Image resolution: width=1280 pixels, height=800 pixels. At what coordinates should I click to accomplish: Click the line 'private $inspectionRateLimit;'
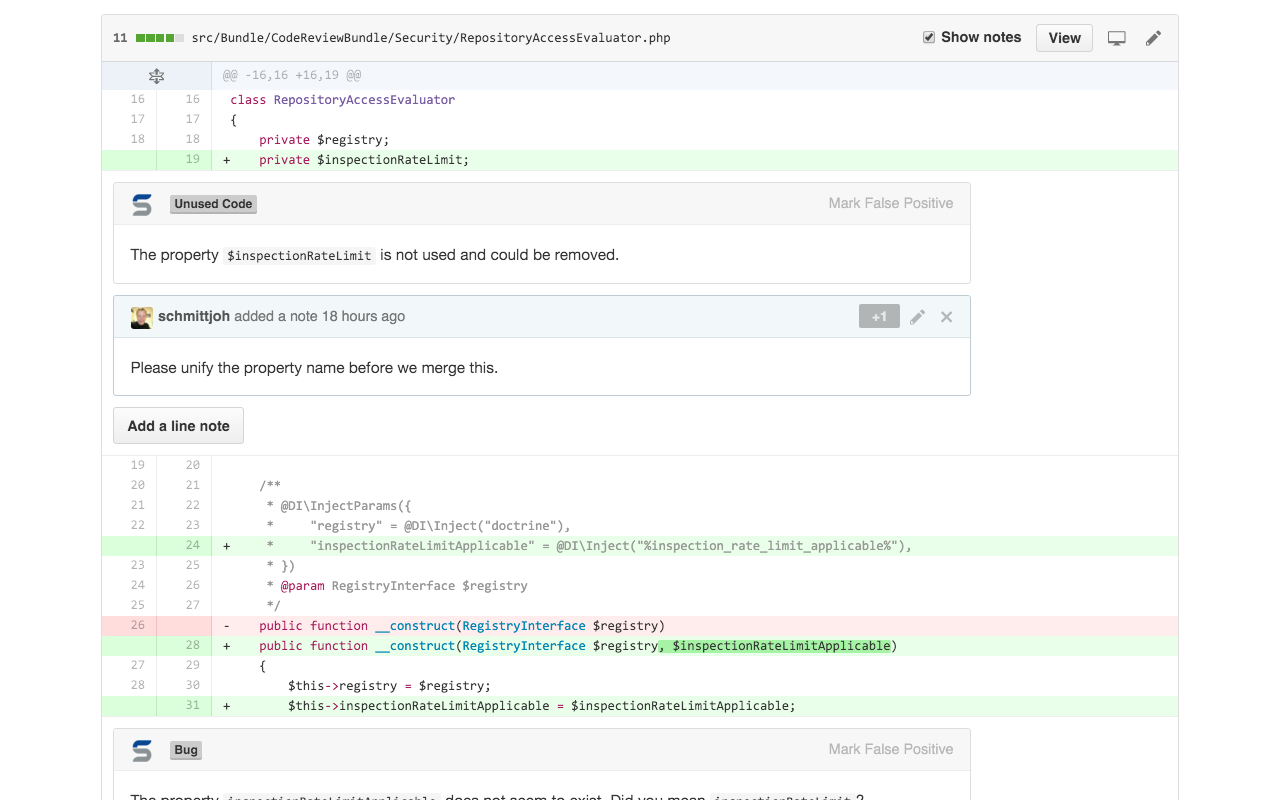[x=364, y=160]
